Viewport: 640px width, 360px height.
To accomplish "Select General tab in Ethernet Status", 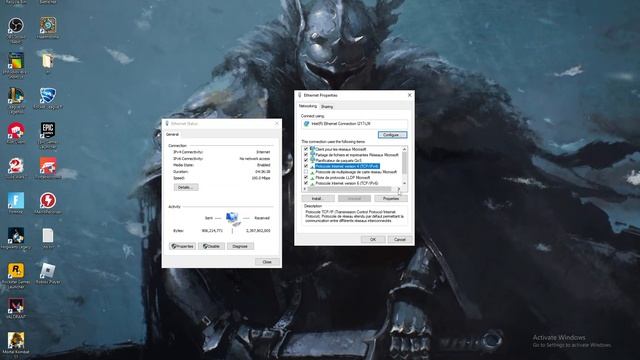I will pyautogui.click(x=172, y=134).
